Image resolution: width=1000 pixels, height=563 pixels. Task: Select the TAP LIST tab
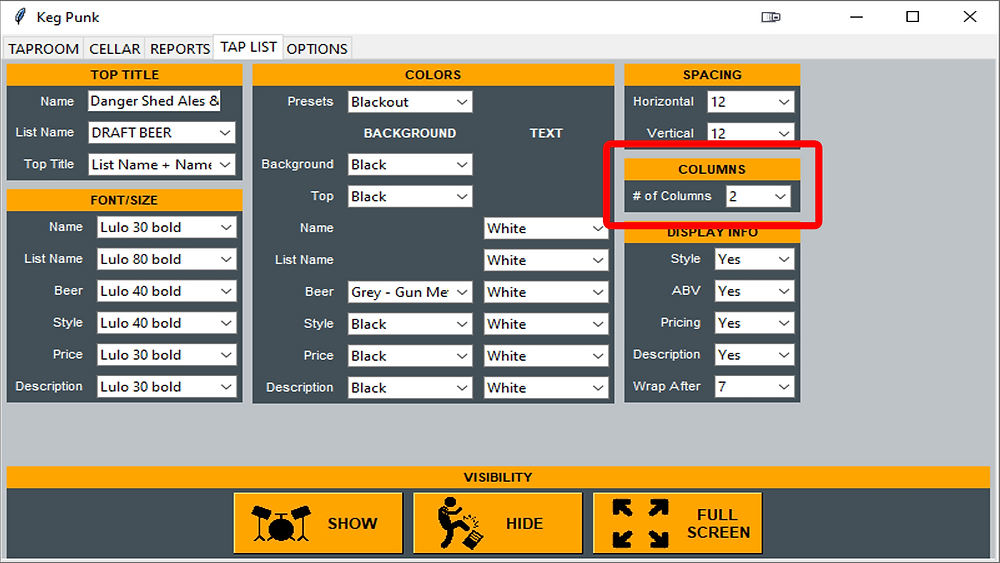pyautogui.click(x=248, y=47)
